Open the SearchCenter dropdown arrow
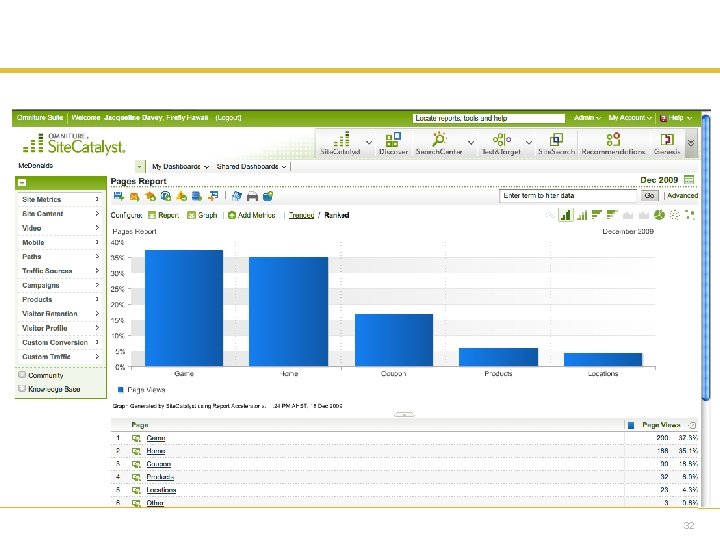Viewport: 720px width, 540px height. coord(471,142)
